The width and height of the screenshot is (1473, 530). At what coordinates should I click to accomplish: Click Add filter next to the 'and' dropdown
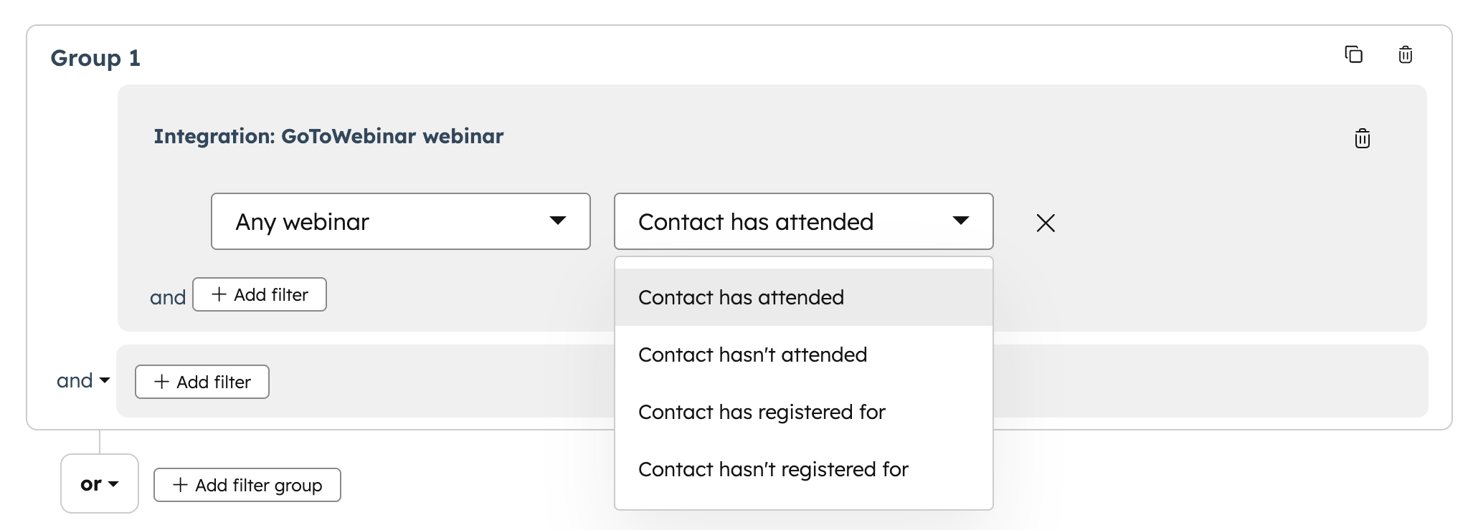(x=202, y=382)
